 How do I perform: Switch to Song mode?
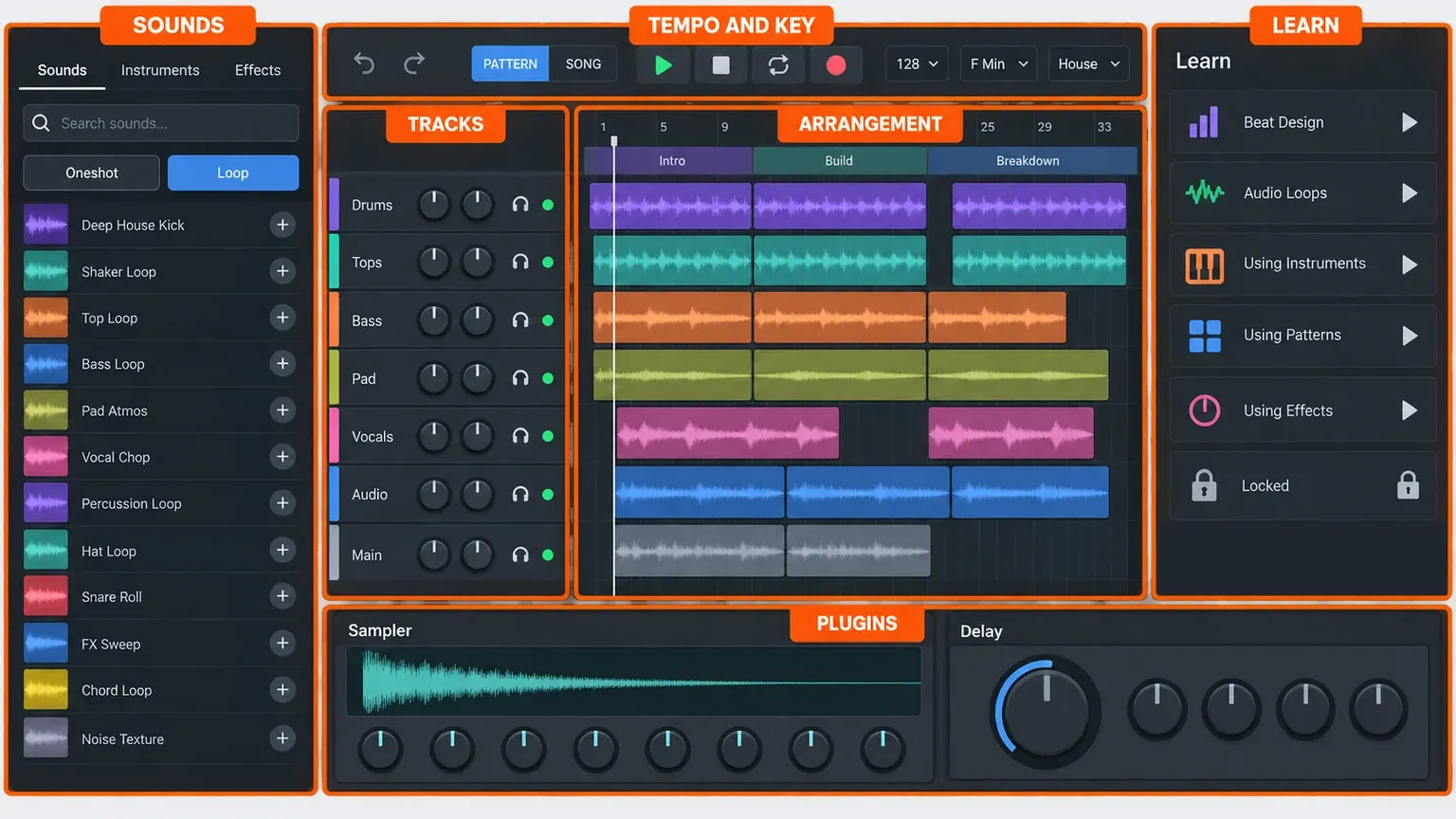coord(583,64)
